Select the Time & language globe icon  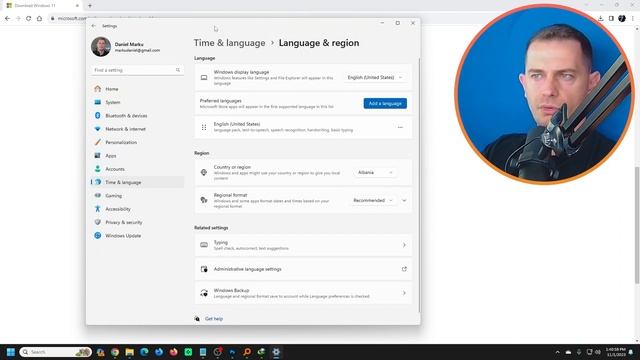click(98, 182)
